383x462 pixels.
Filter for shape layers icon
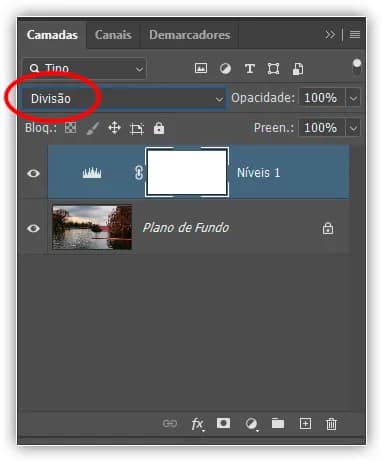click(x=273, y=69)
